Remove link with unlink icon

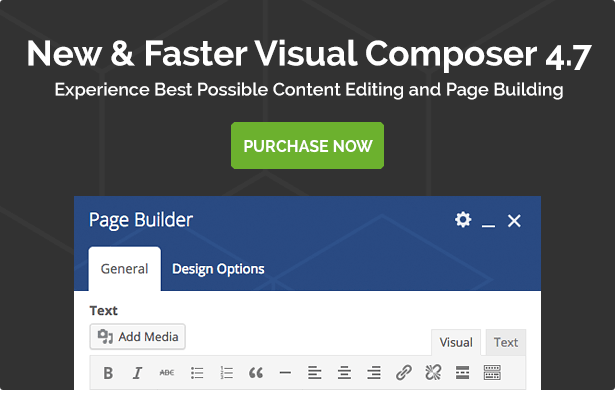[433, 373]
